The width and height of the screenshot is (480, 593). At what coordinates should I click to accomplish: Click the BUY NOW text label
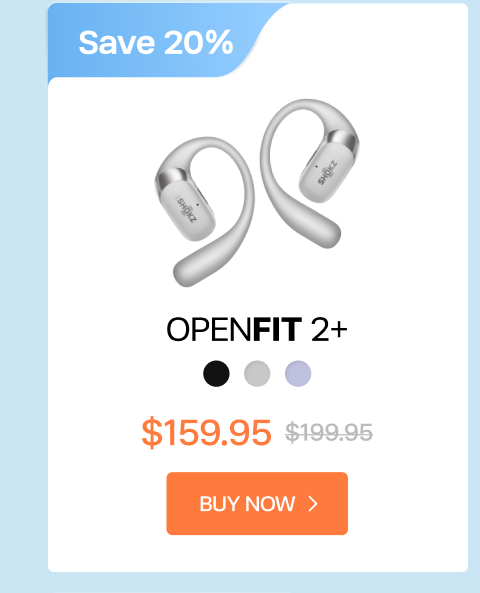(247, 504)
